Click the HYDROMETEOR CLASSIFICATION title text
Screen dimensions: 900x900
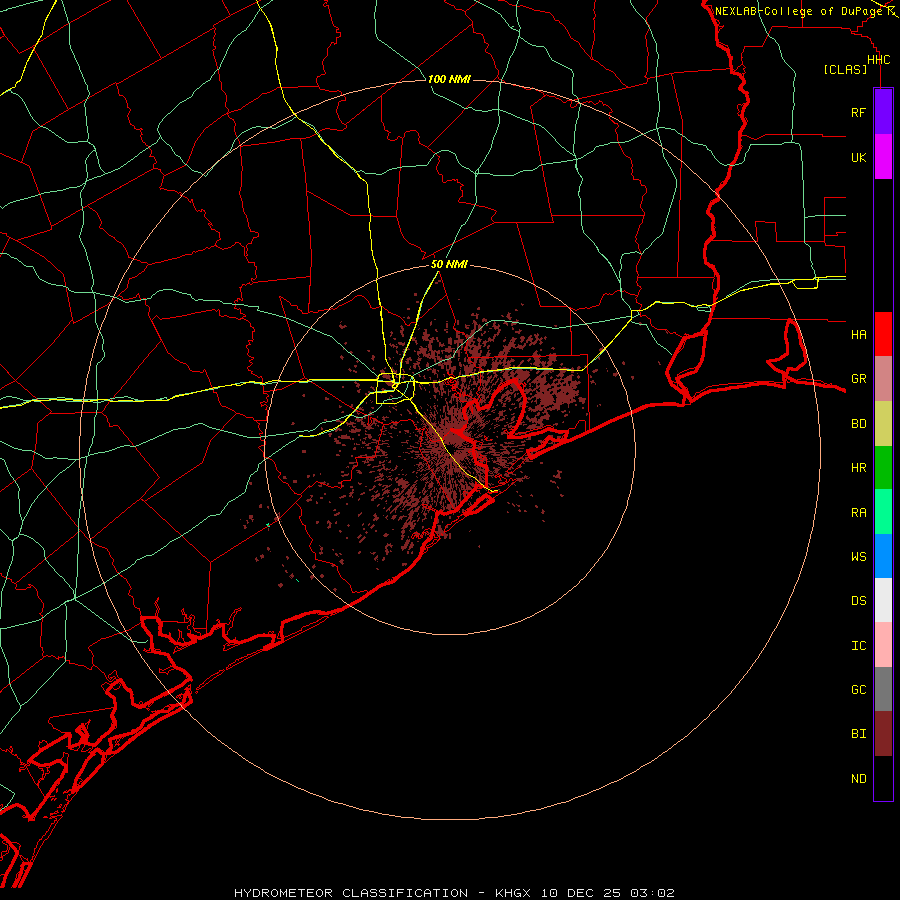click(351, 893)
